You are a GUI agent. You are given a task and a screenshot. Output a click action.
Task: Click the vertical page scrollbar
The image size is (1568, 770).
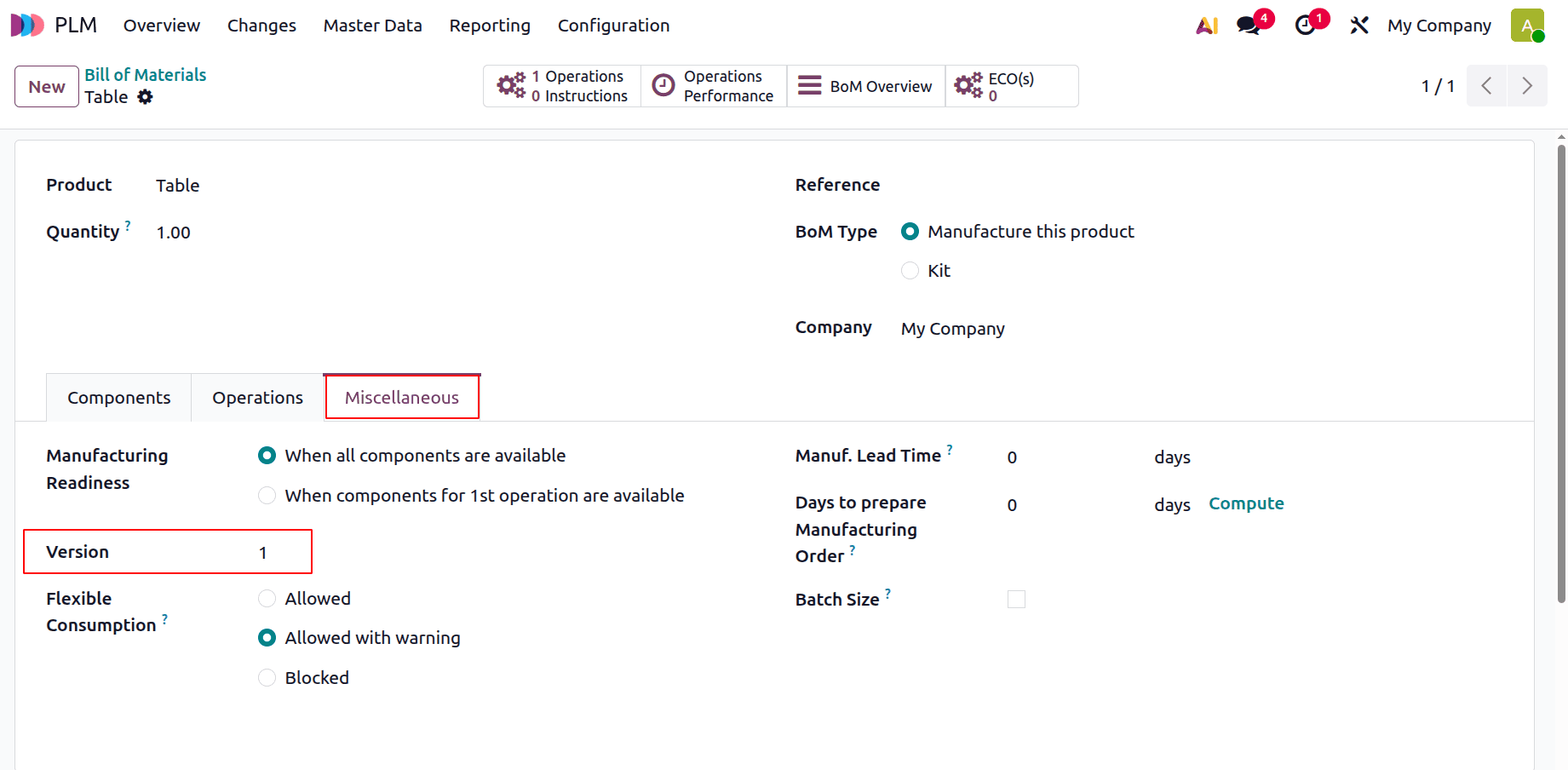(x=1561, y=373)
